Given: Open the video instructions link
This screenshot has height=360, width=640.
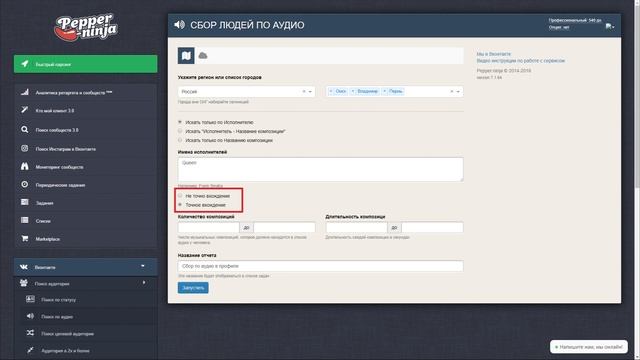Looking at the screenshot, I should [x=521, y=60].
